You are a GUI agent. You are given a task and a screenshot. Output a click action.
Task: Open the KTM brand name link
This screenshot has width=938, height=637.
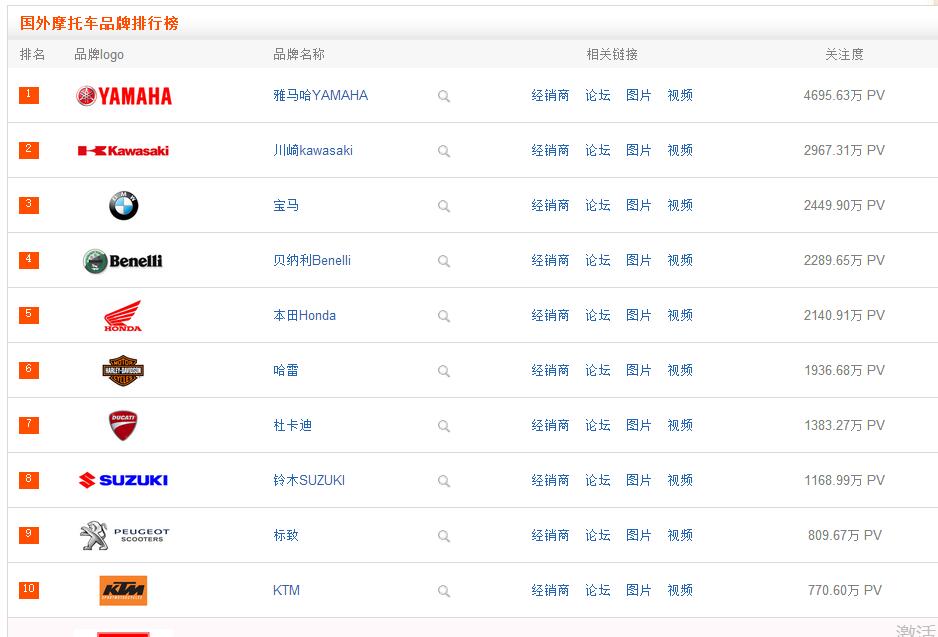tap(287, 591)
